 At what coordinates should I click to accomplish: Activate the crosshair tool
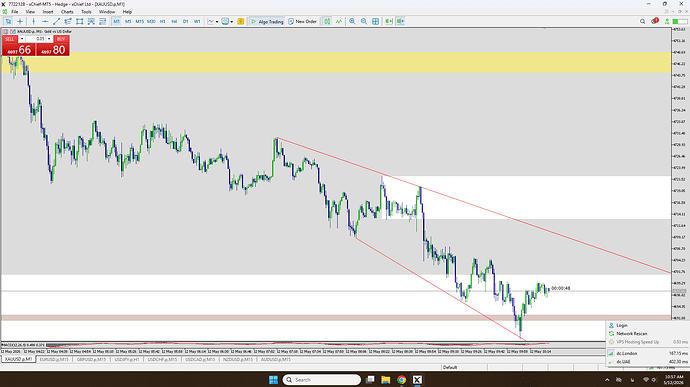coord(20,21)
